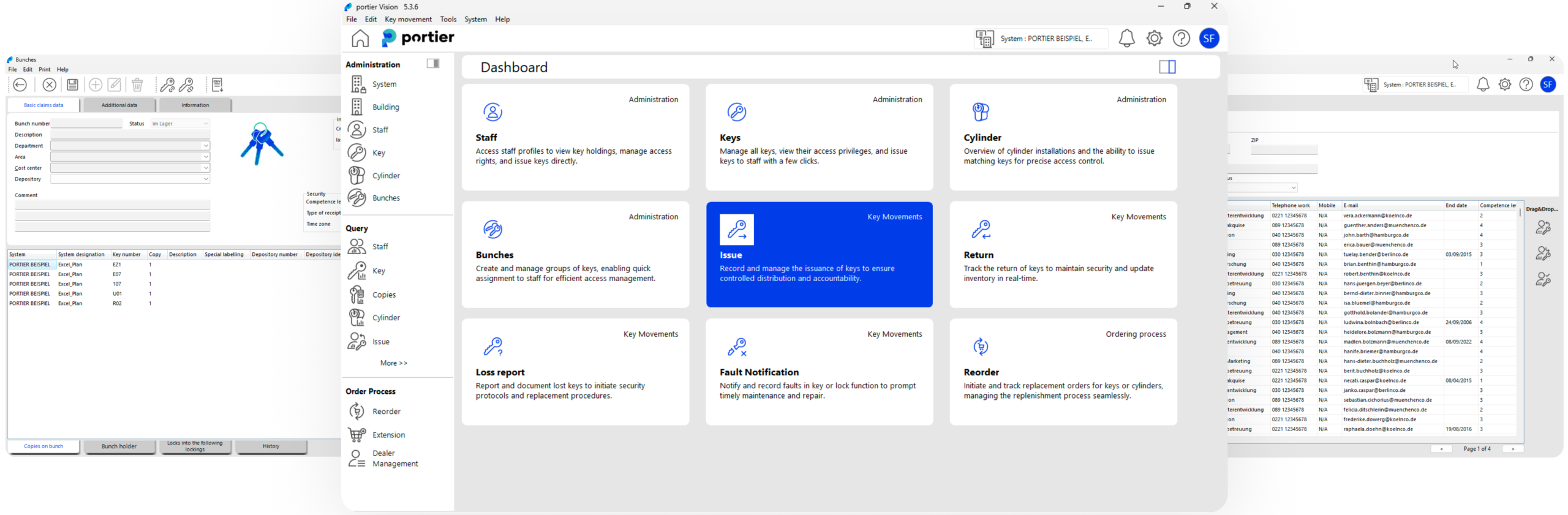Click the Bunch holder button
This screenshot has width=1568, height=515.
click(119, 446)
